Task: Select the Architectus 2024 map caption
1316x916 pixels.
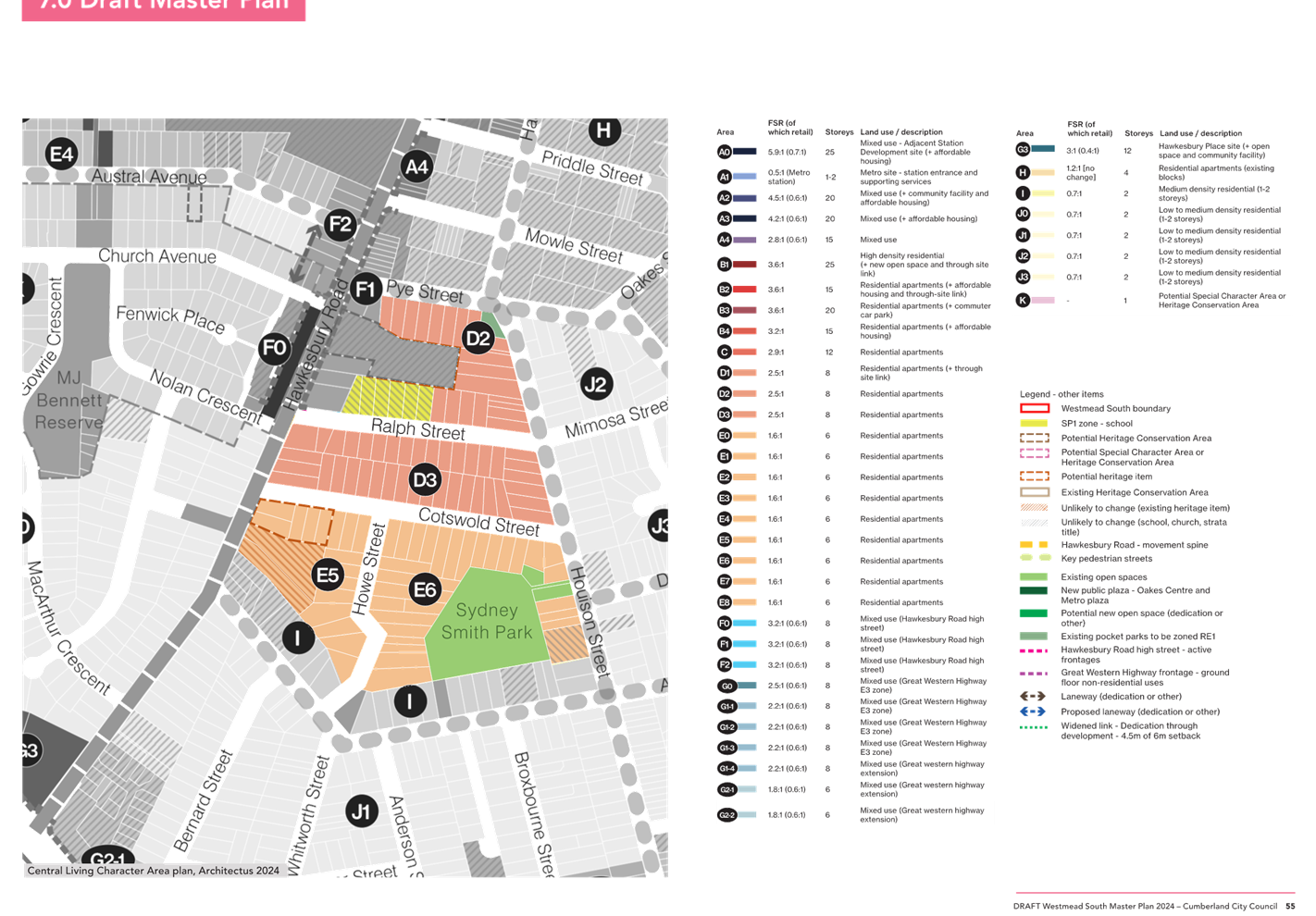Action: [154, 871]
